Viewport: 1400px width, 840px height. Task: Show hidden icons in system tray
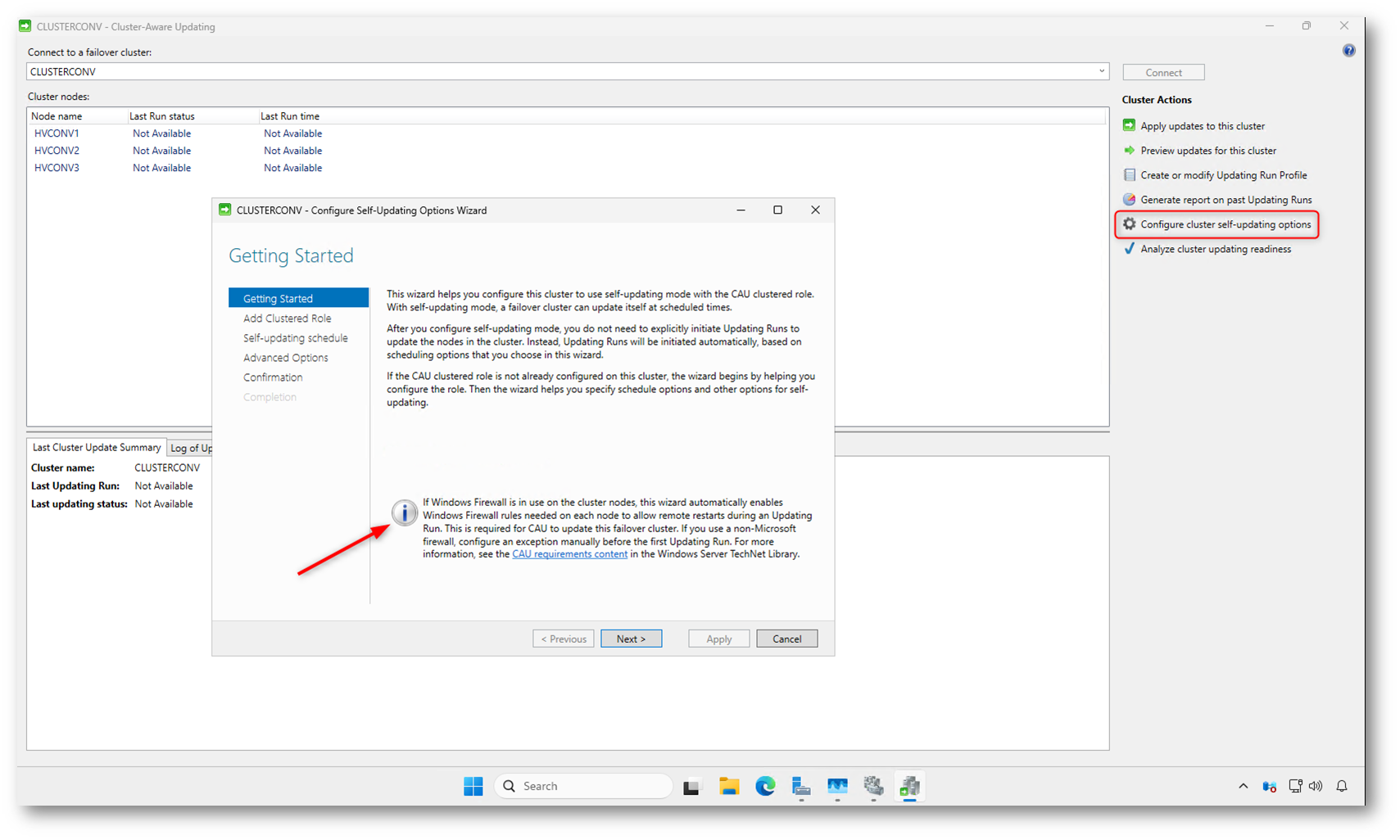coord(1243,786)
